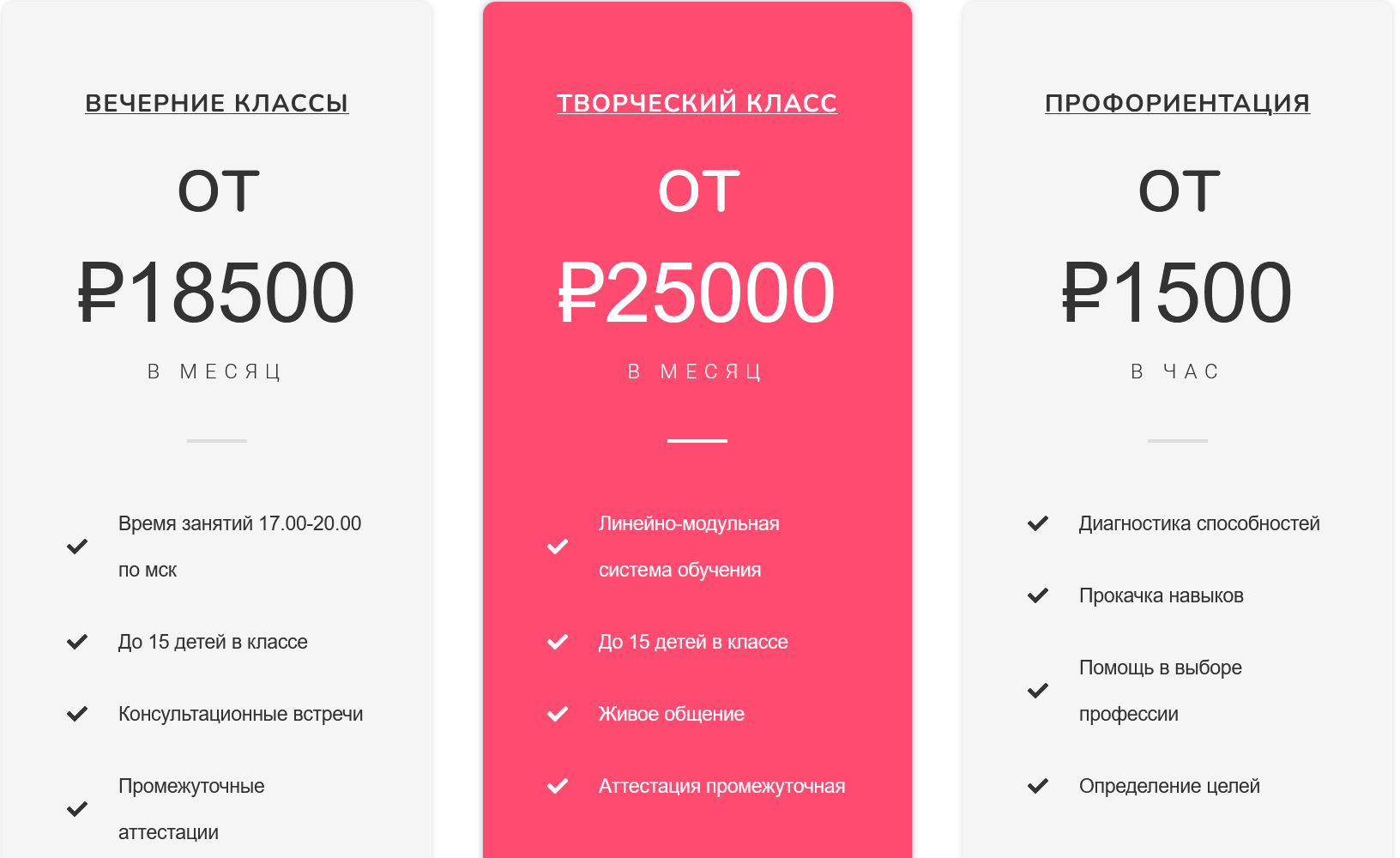
Task: Click the В ЧАС label
Action: point(1176,372)
